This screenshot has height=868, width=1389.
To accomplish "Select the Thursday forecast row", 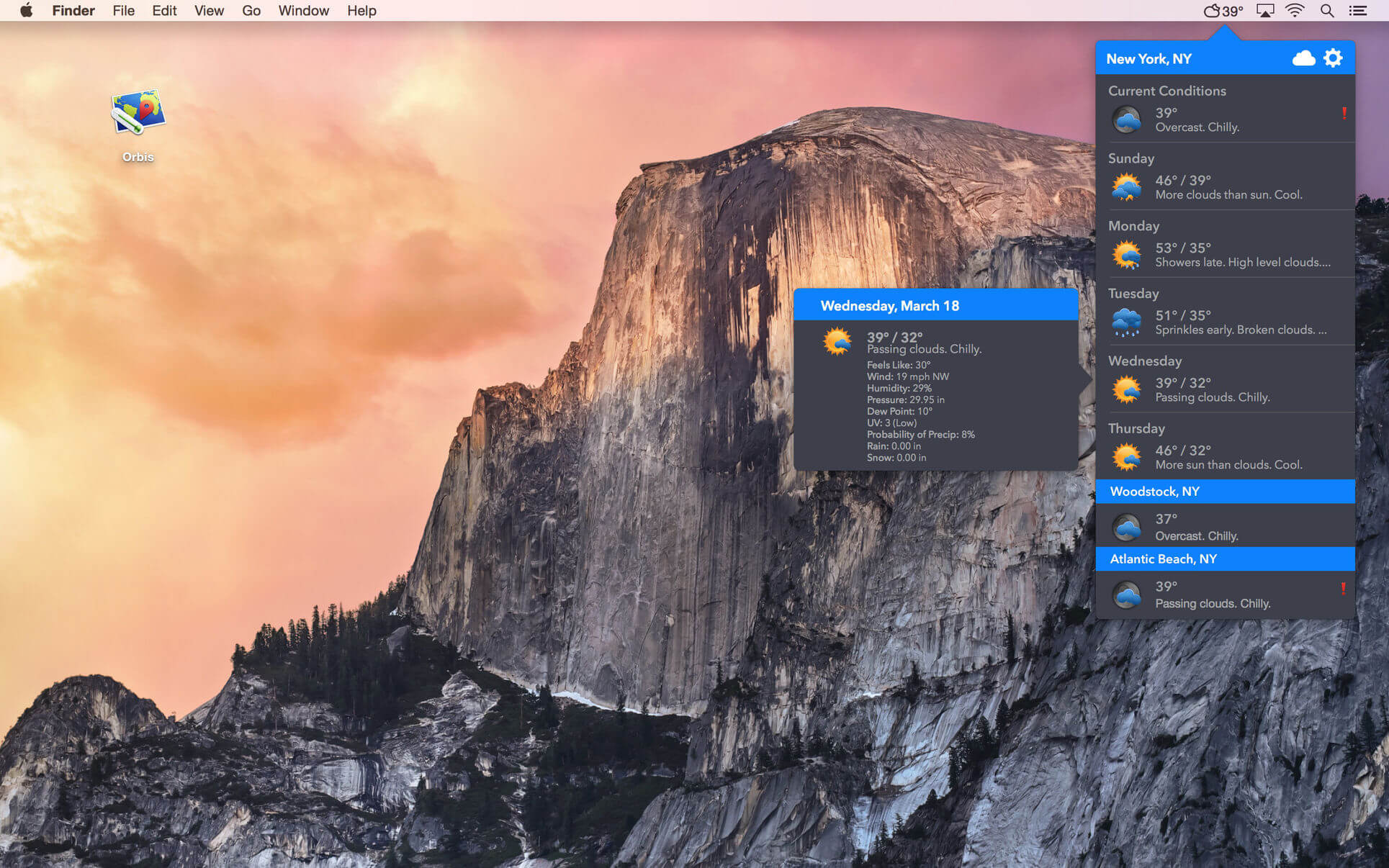I will point(1225,446).
